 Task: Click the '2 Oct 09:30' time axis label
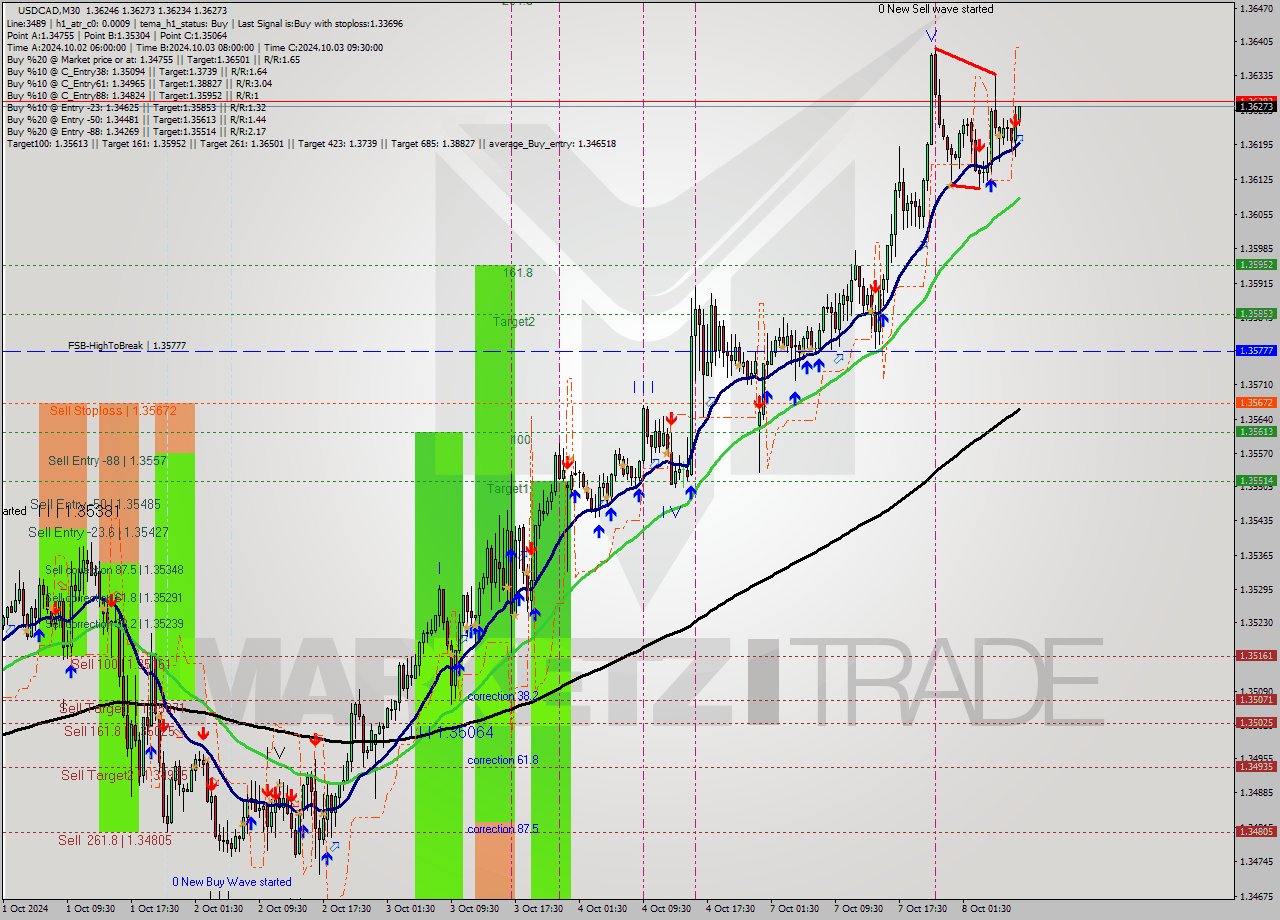[x=281, y=909]
